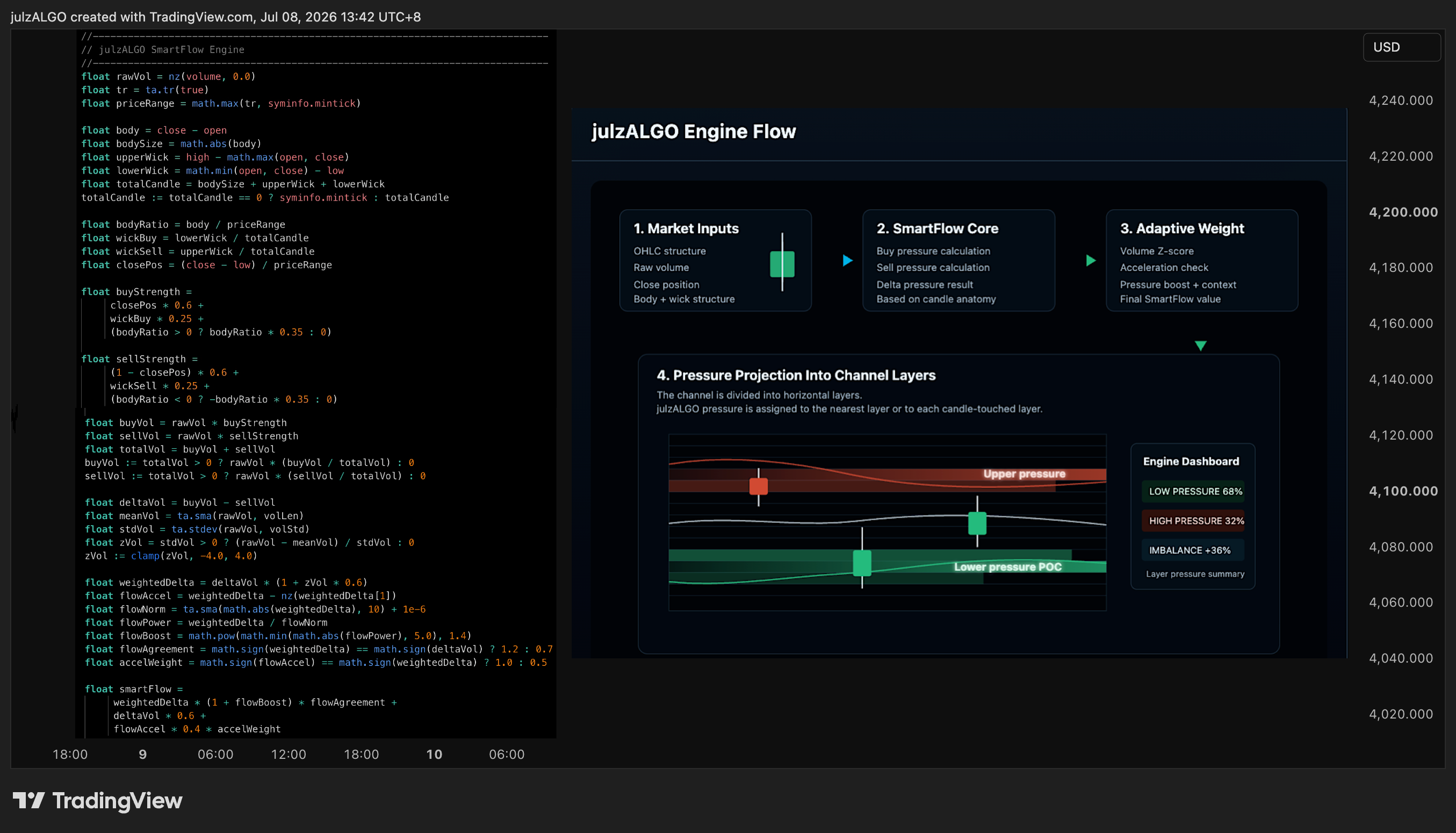Click the 'julzALGO Engine Flow' title
This screenshot has height=833, width=1456.
point(693,132)
